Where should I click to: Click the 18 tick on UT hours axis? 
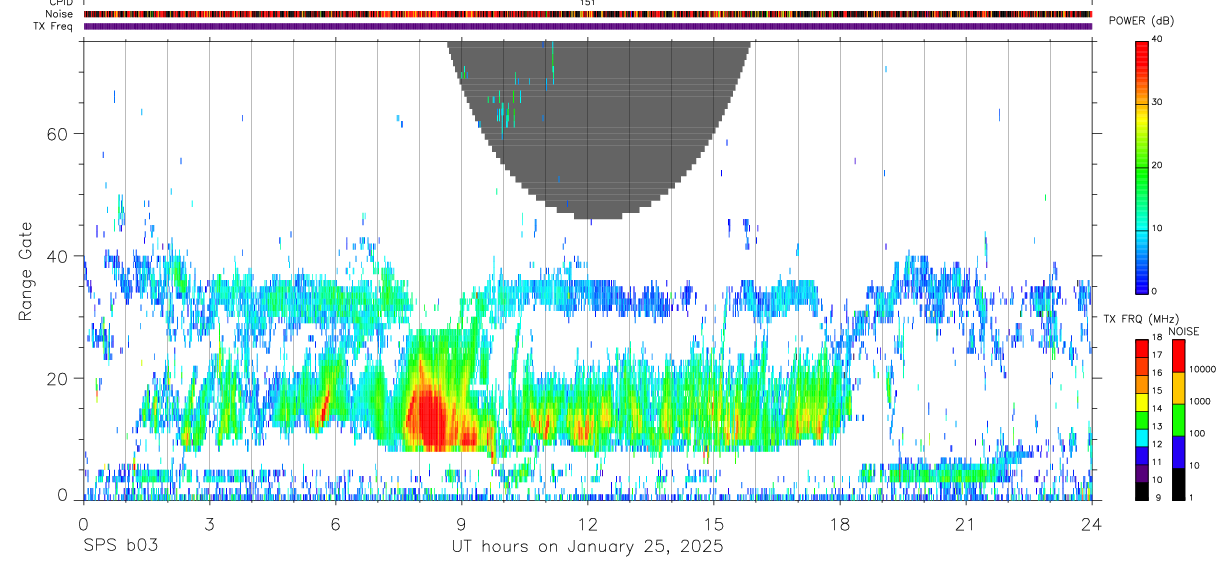tap(839, 524)
